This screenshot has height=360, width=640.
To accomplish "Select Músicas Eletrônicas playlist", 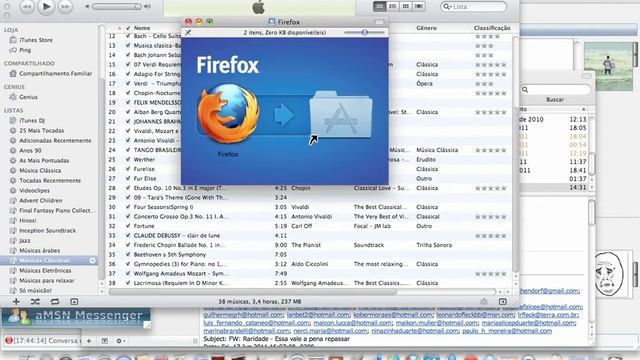I will coord(45,271).
